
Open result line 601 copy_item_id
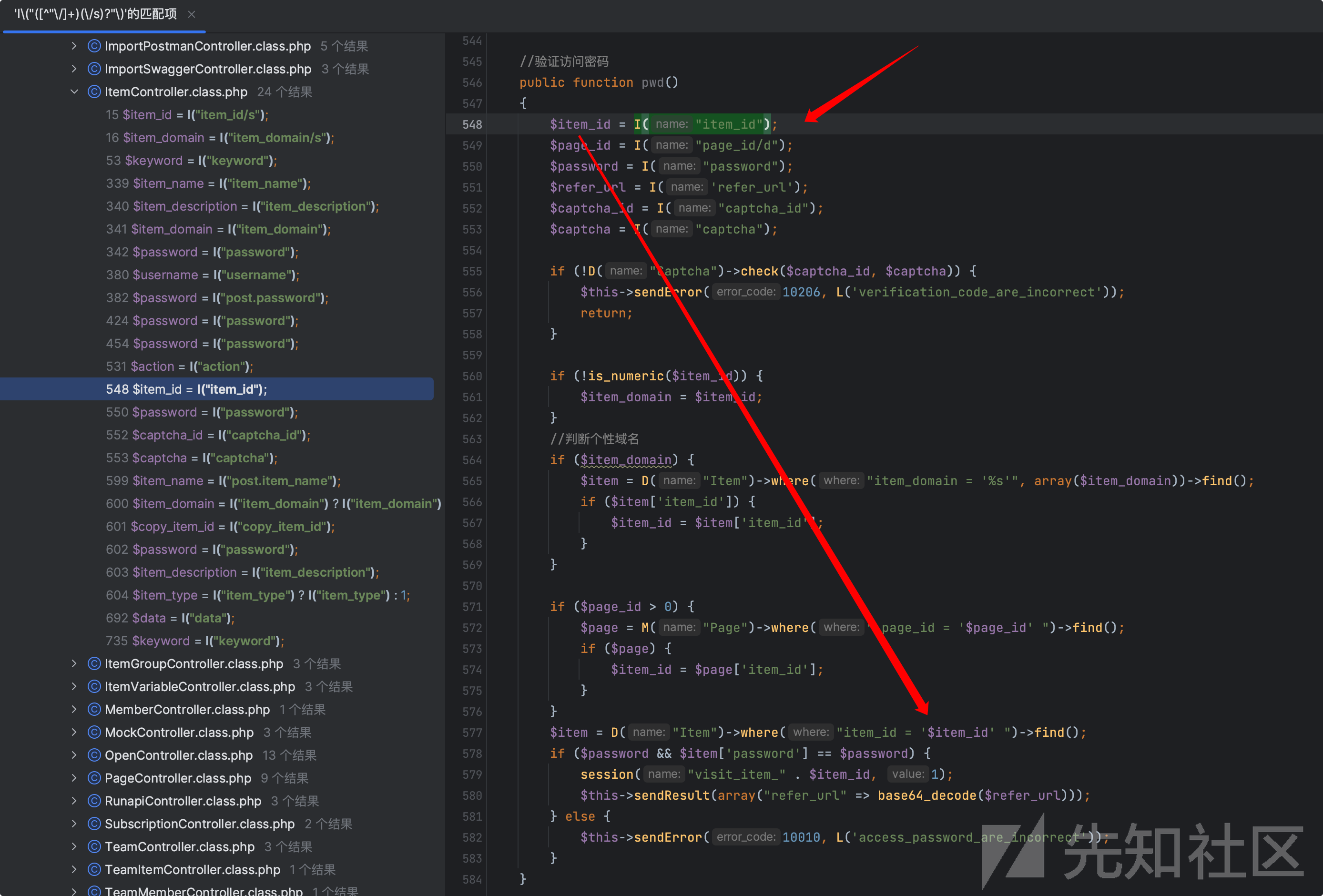point(220,527)
